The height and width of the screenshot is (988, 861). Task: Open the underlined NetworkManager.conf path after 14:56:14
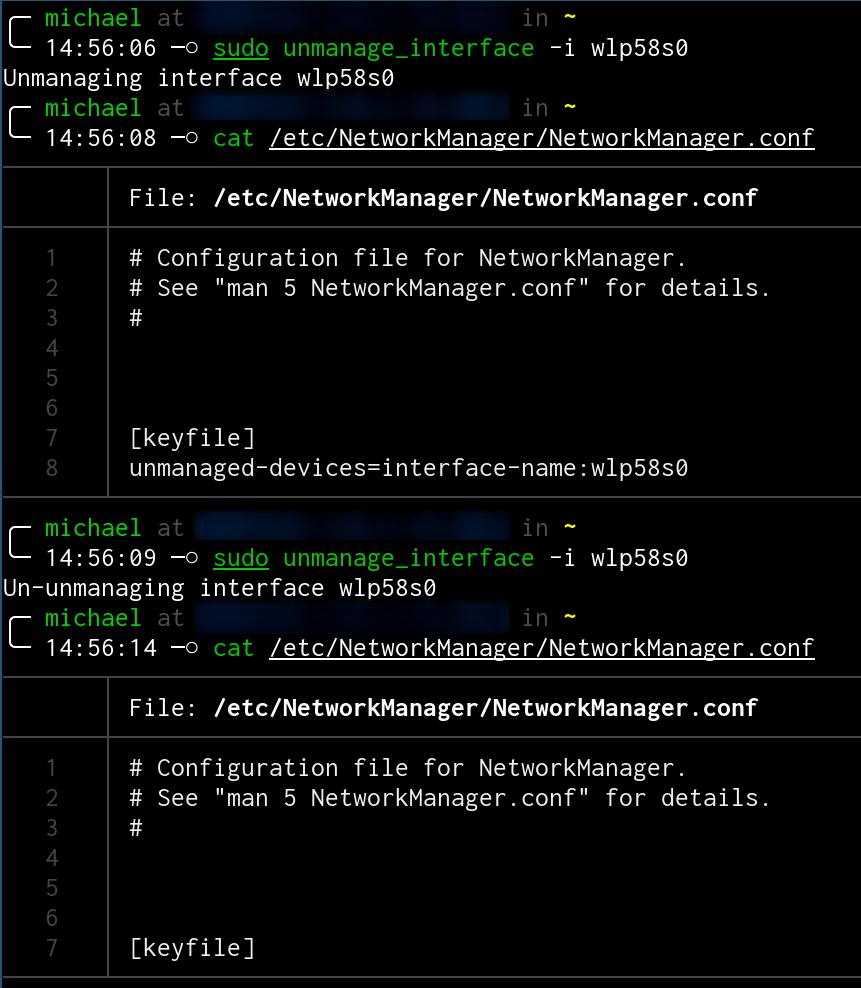(542, 648)
